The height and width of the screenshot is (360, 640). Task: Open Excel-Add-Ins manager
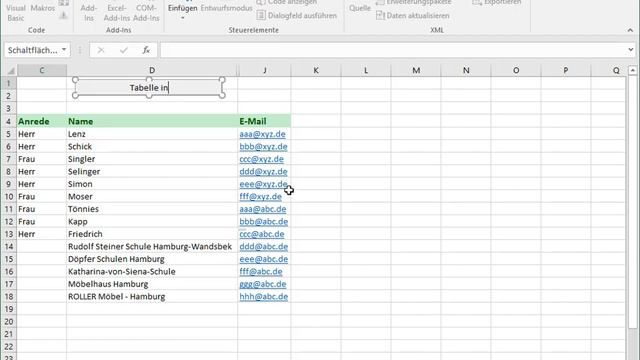pos(116,12)
